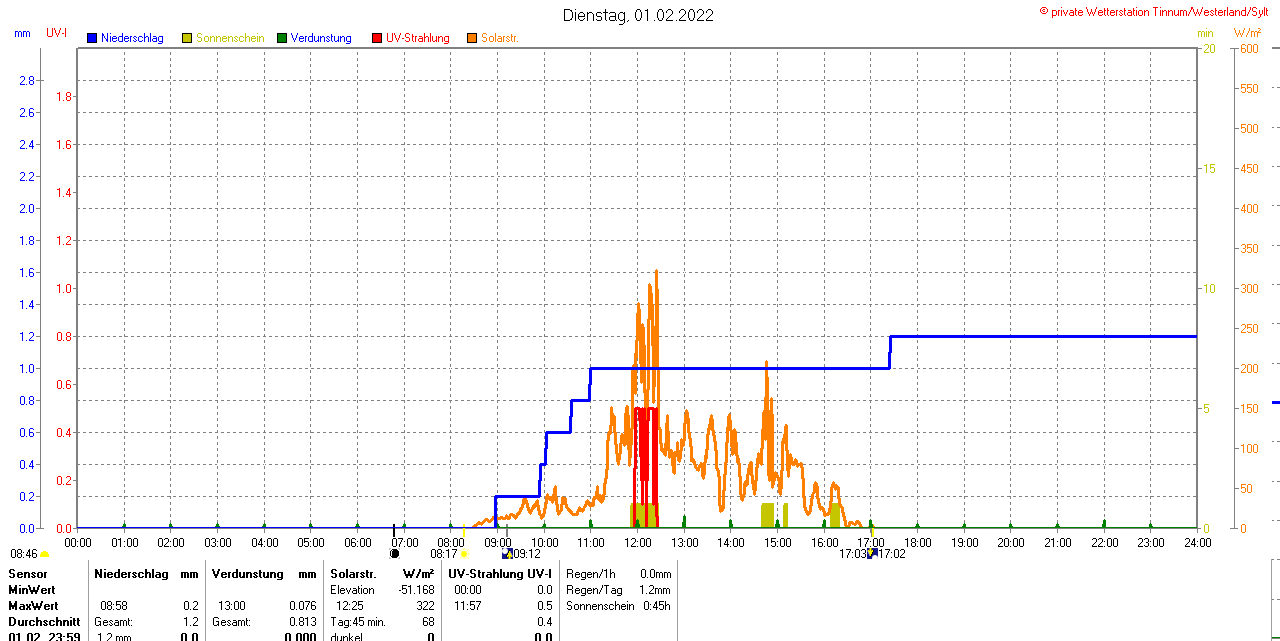Click the MaxWert row label
Image resolution: width=1280 pixels, height=641 pixels.
[x=34, y=606]
